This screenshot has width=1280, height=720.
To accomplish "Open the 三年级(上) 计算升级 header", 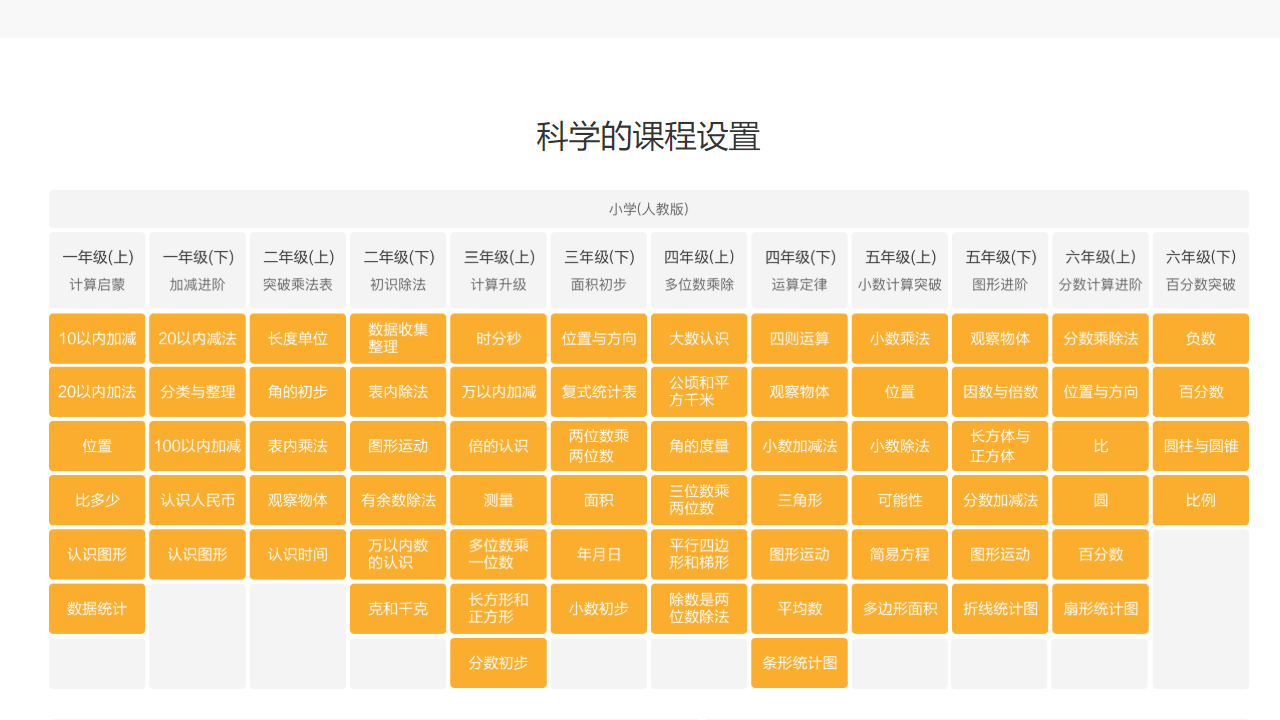I will (x=498, y=270).
